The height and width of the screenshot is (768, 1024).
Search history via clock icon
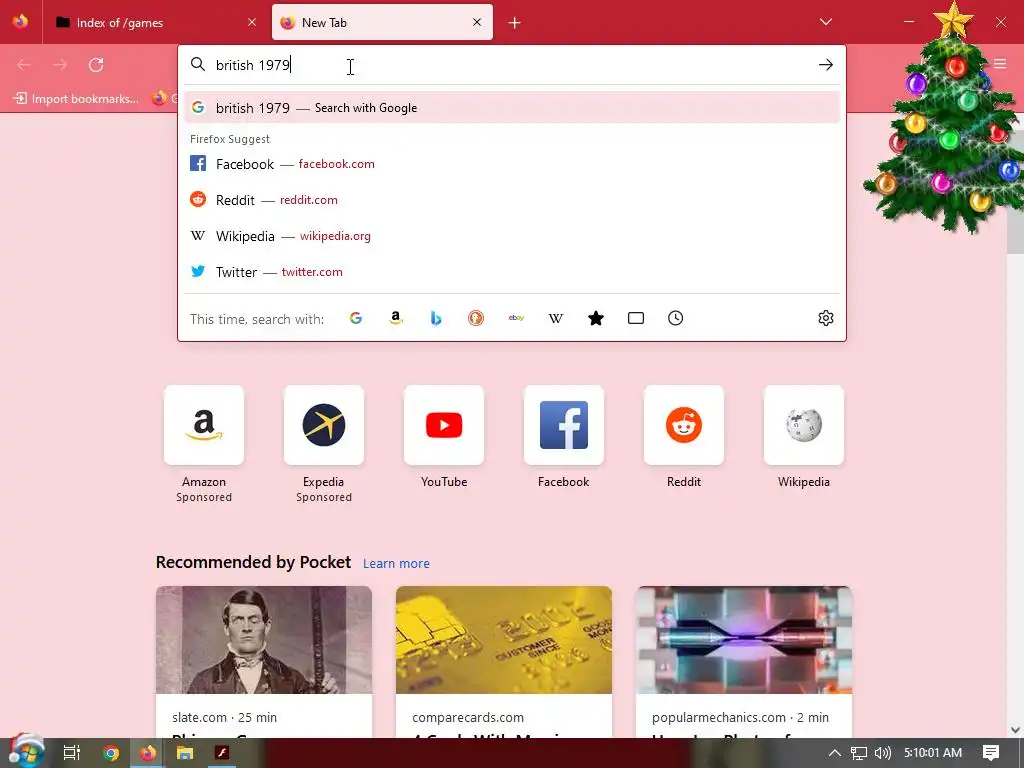675,318
